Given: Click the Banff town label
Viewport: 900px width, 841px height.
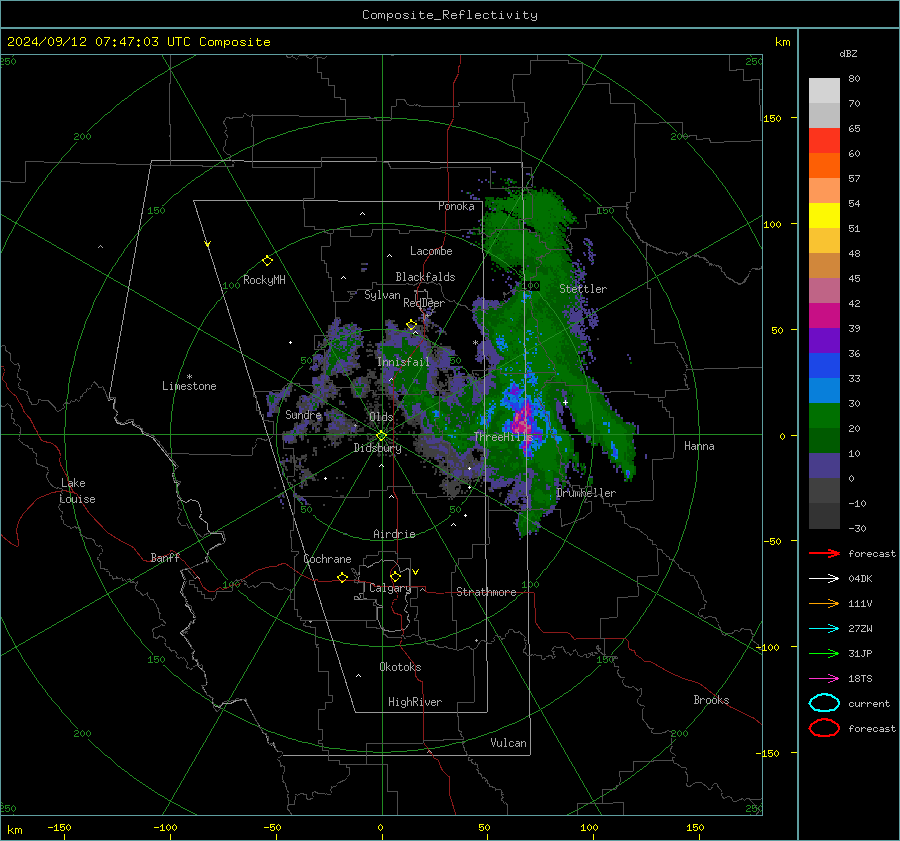Looking at the screenshot, I should click(165, 558).
